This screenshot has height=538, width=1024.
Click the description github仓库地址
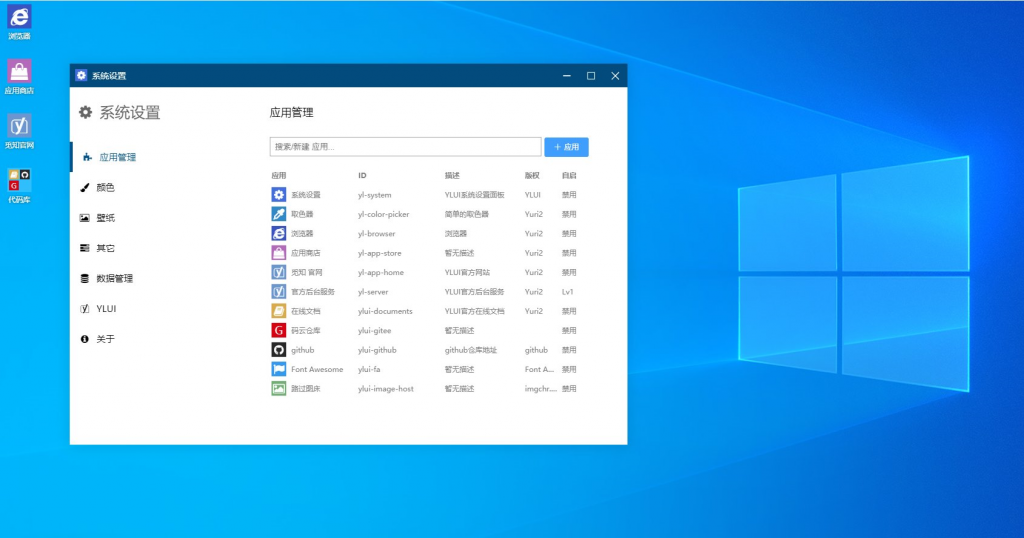point(471,350)
